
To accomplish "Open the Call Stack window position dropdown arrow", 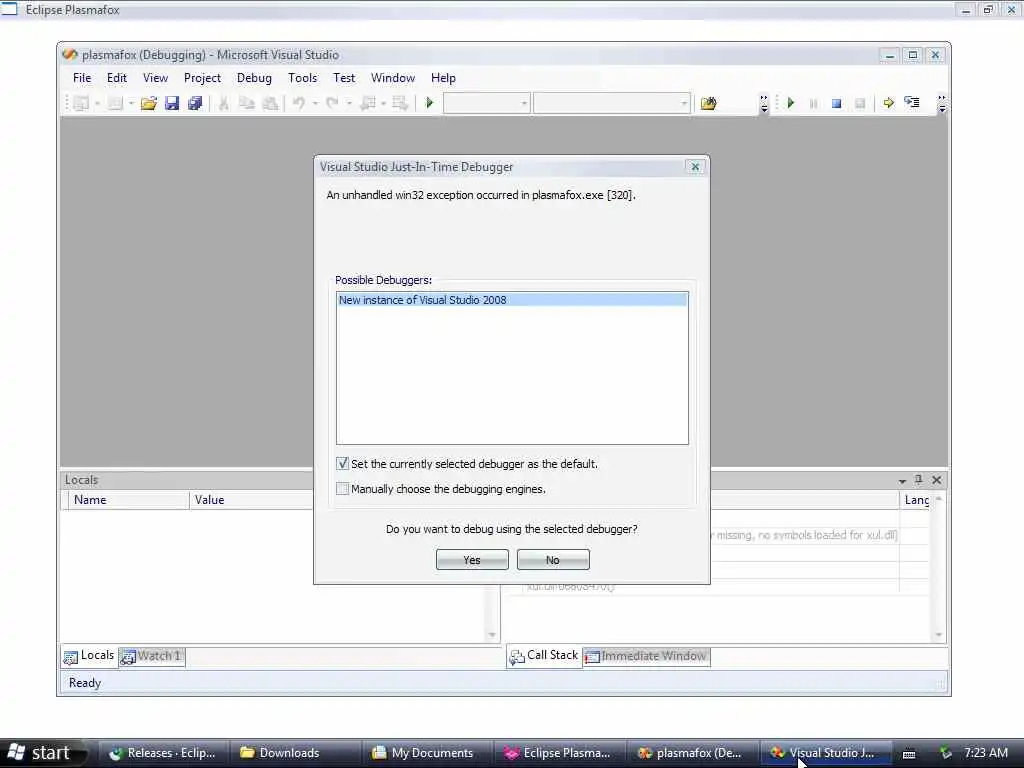I will pyautogui.click(x=902, y=481).
